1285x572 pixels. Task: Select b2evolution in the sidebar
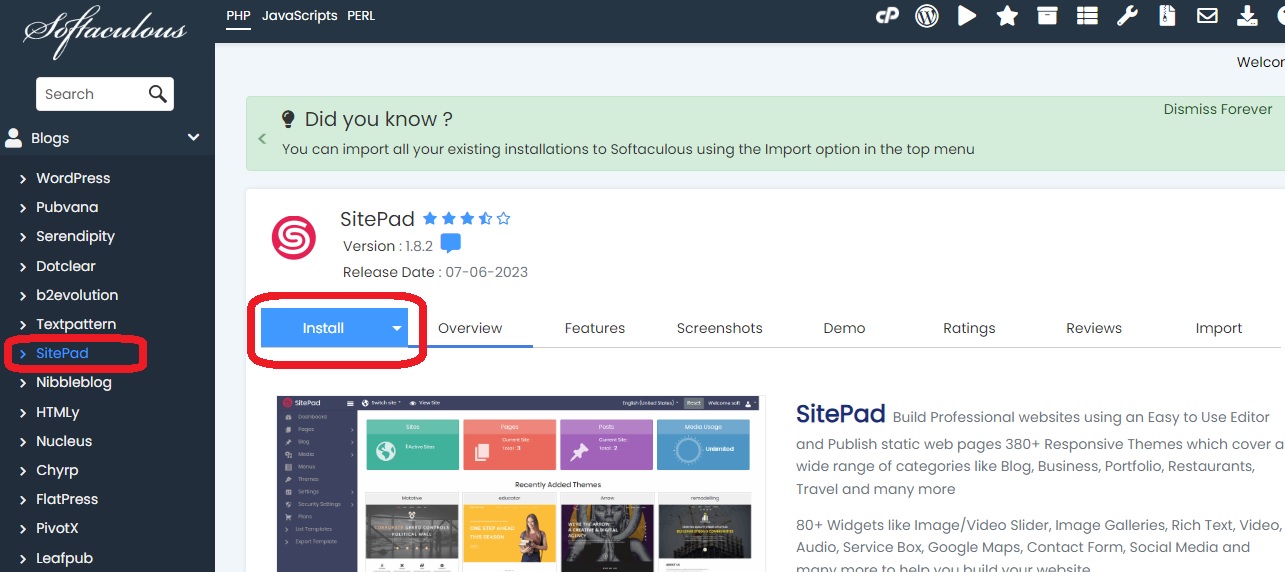click(x=77, y=295)
